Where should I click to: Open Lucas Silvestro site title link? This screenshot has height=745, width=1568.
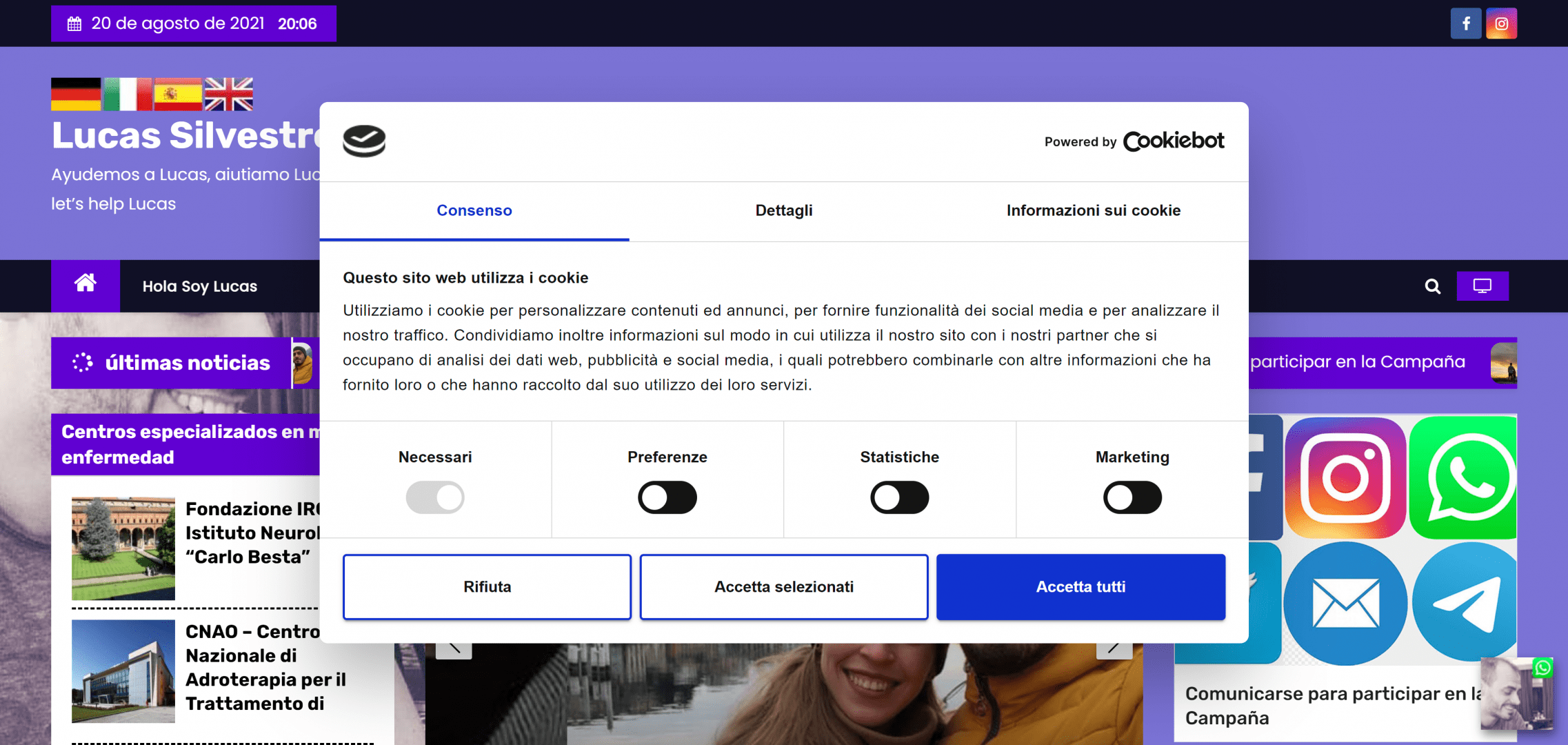[x=186, y=135]
